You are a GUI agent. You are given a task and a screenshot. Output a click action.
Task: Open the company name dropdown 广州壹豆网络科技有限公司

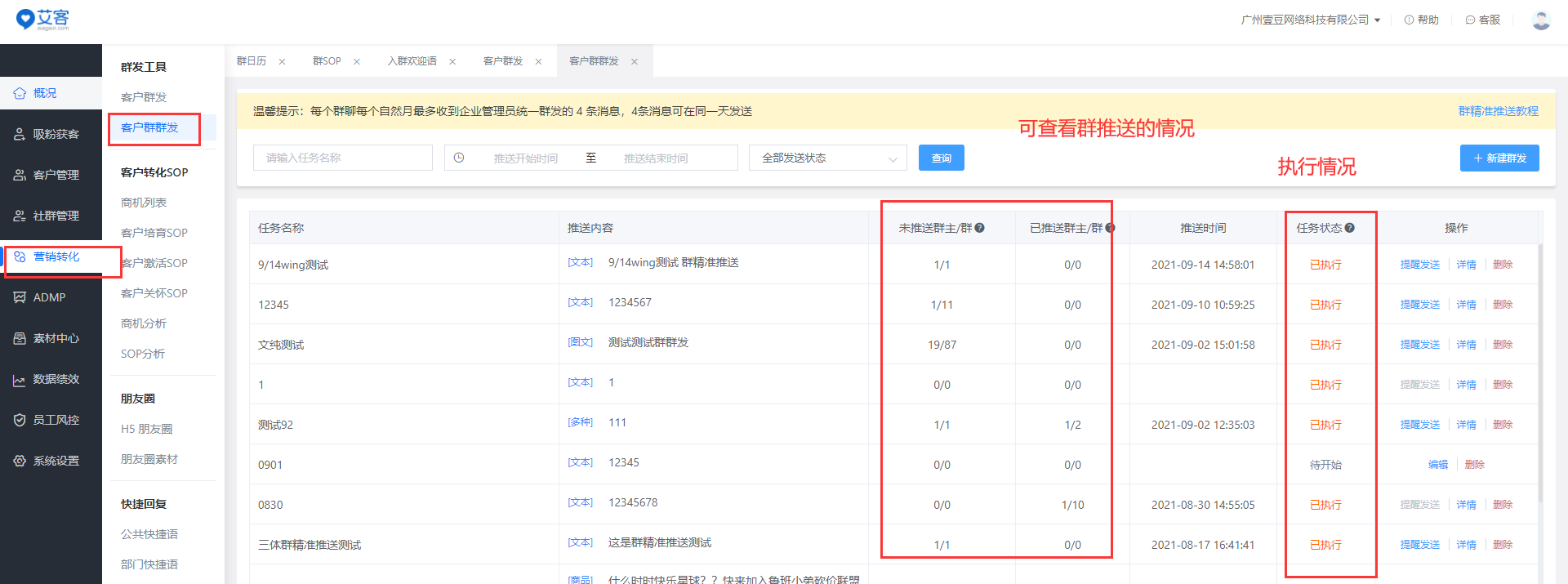tap(1310, 20)
